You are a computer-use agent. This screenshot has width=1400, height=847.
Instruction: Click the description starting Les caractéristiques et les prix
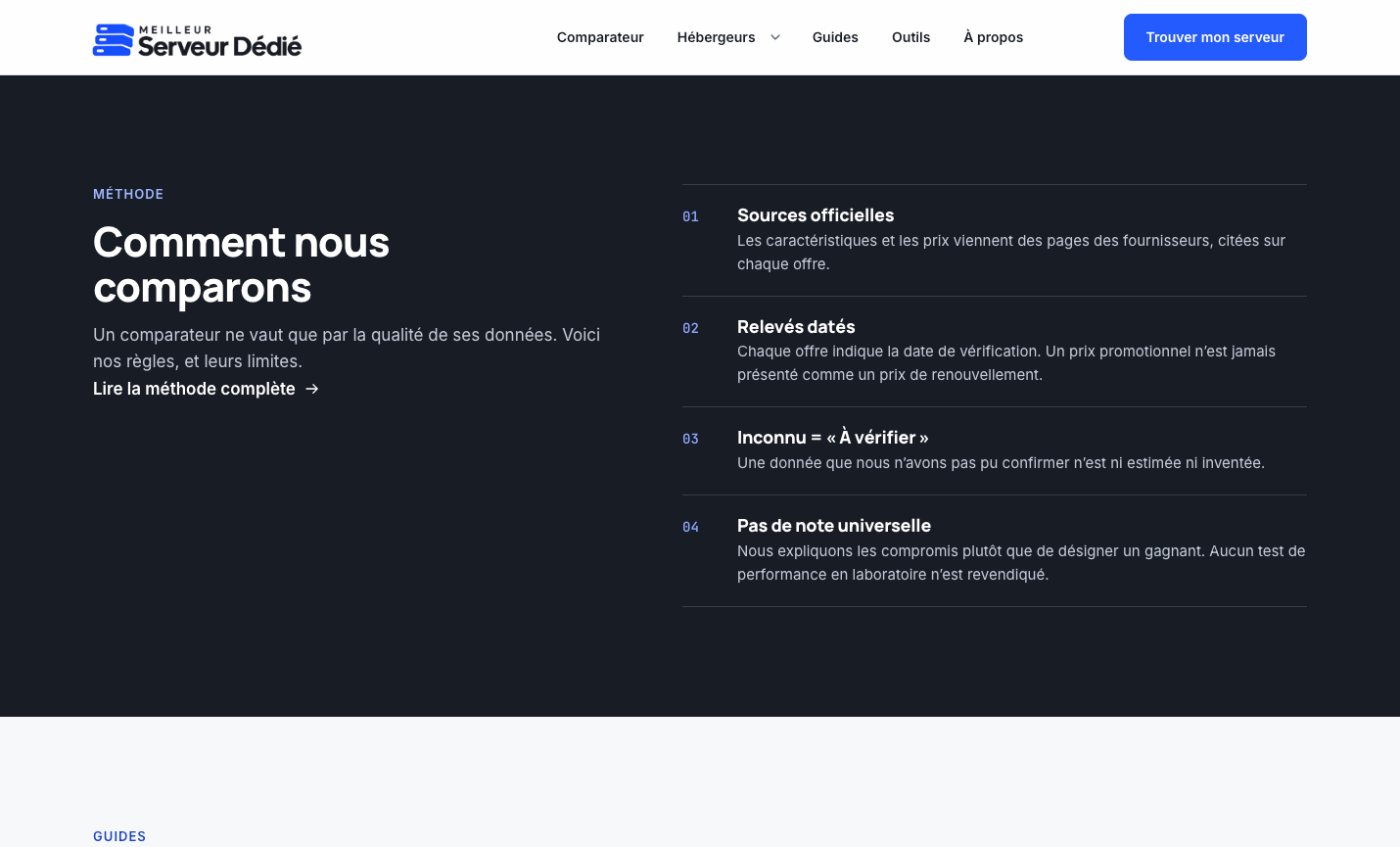tap(1011, 253)
